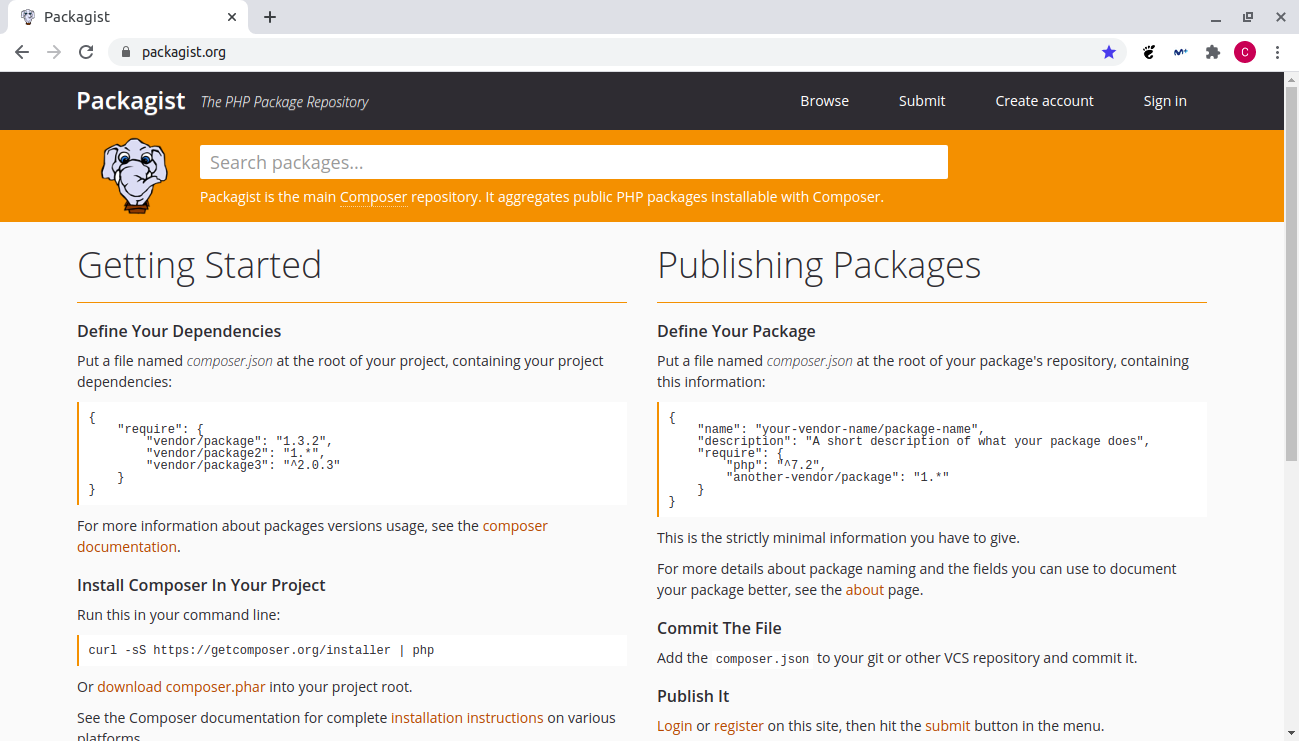Click the Packagist elephant mascot logo

pos(134,176)
